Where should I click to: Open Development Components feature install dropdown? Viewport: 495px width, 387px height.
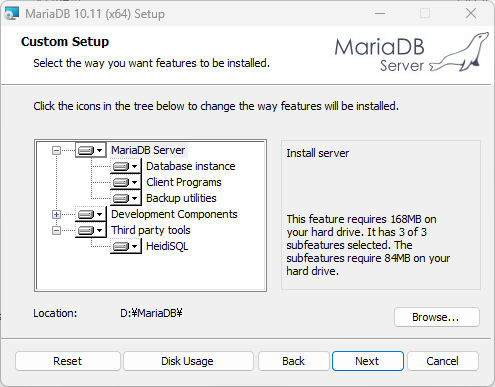[x=90, y=214]
